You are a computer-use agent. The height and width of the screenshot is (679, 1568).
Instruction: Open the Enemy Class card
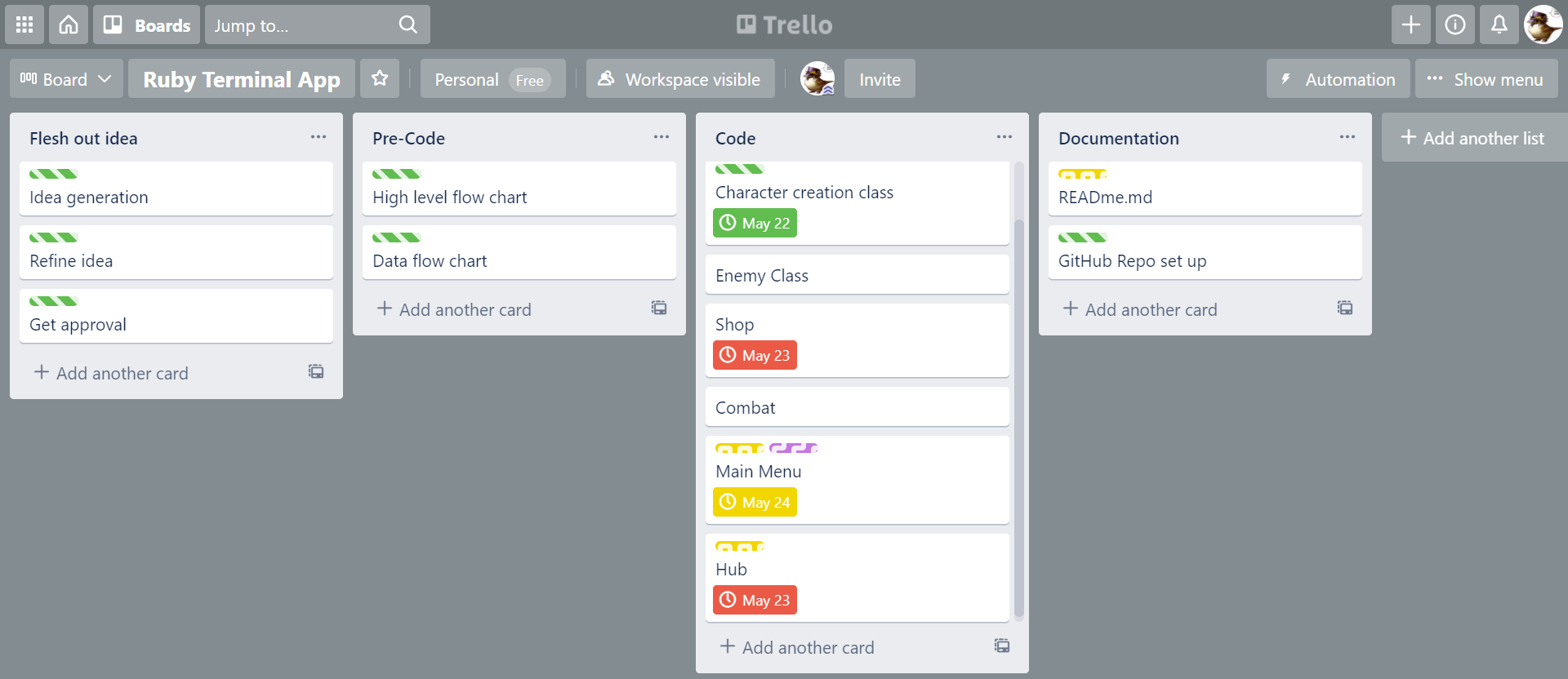click(x=857, y=274)
